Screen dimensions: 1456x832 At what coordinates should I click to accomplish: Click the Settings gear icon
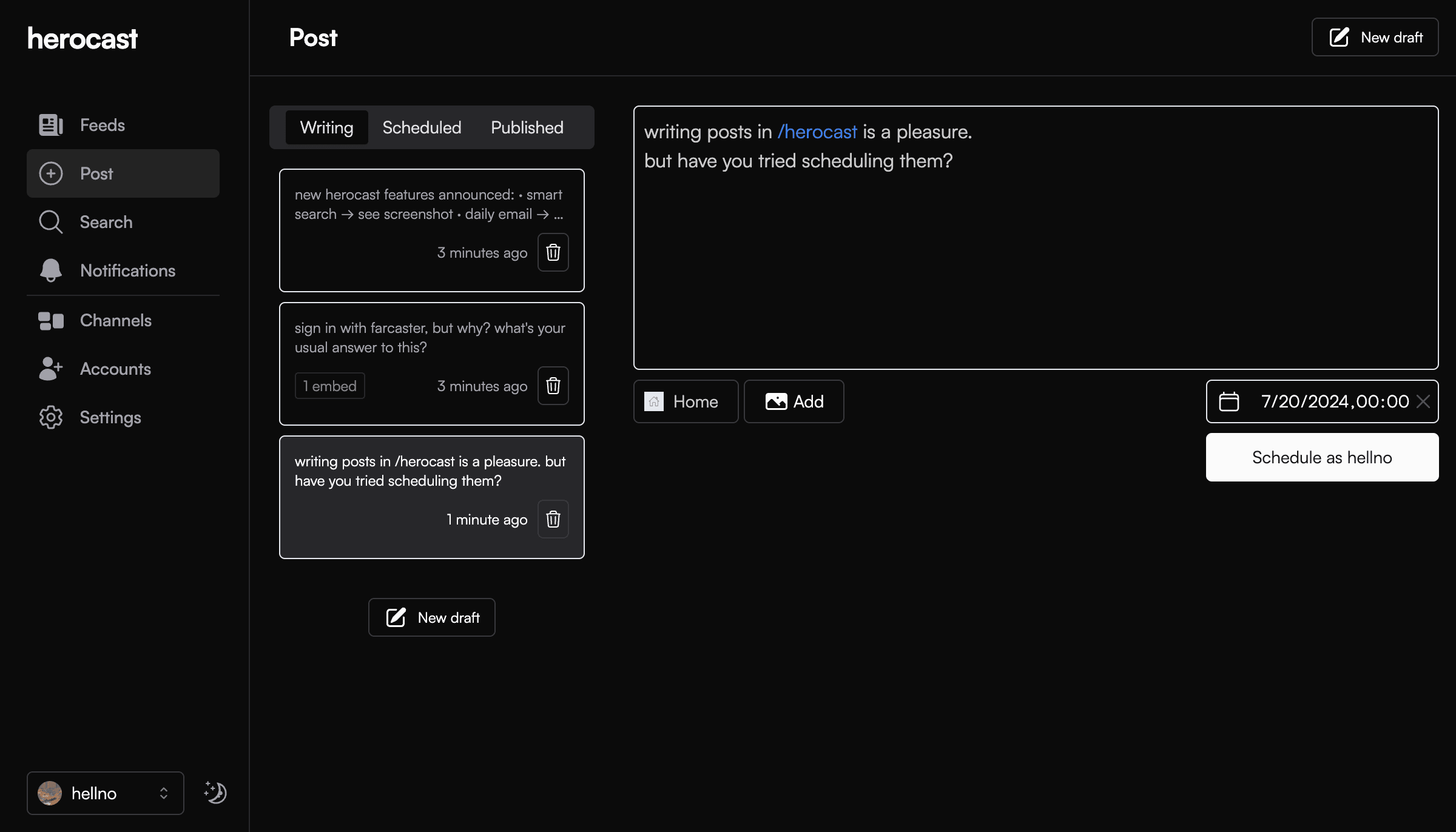tap(50, 417)
